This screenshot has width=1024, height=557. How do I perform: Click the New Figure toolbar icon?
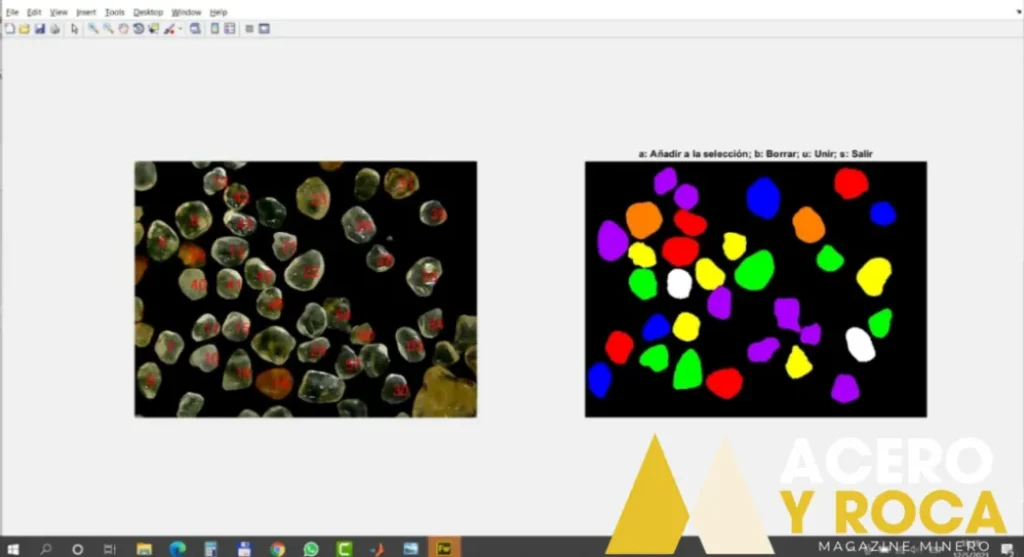click(x=9, y=29)
